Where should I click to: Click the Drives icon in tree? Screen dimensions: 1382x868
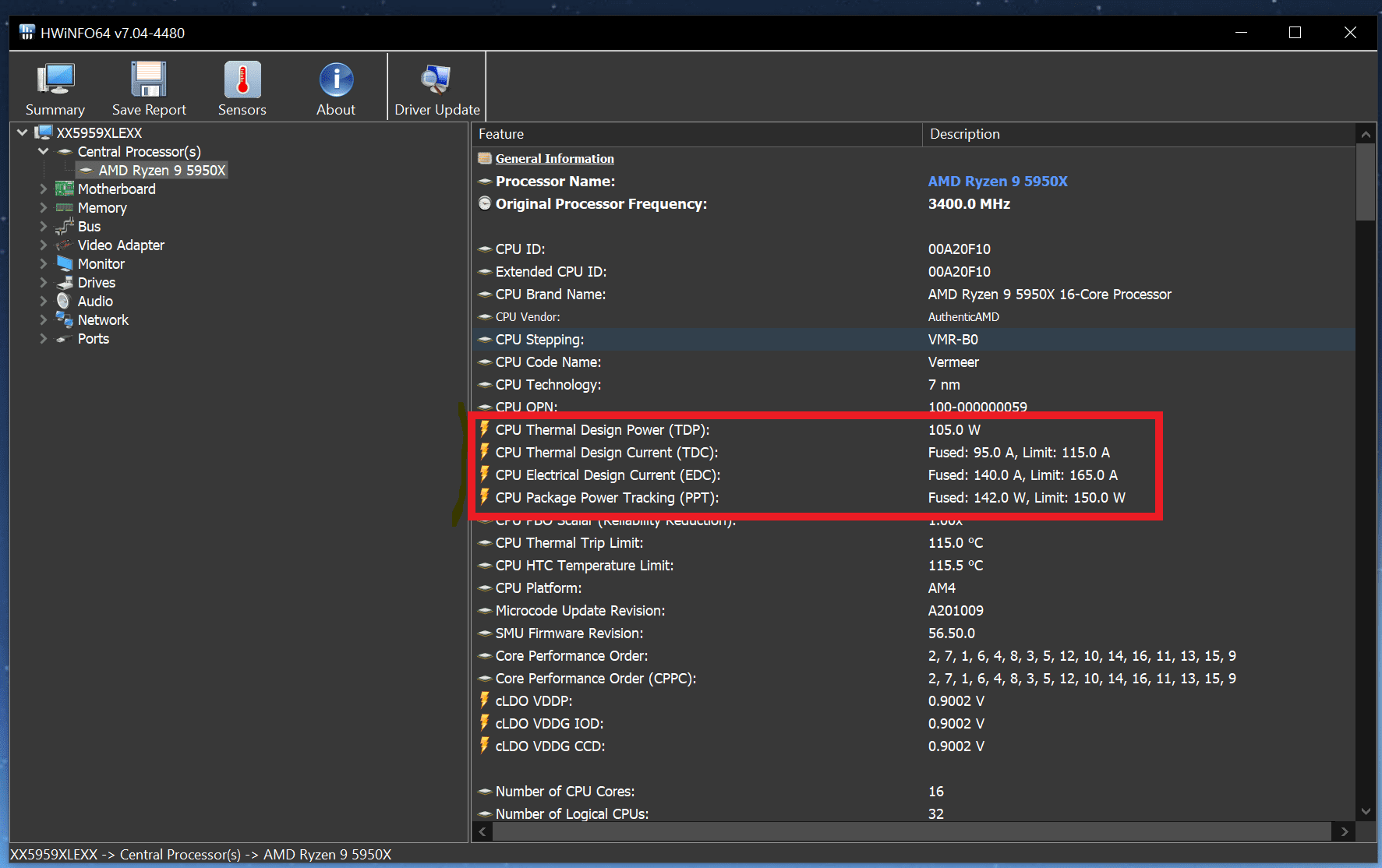click(65, 283)
